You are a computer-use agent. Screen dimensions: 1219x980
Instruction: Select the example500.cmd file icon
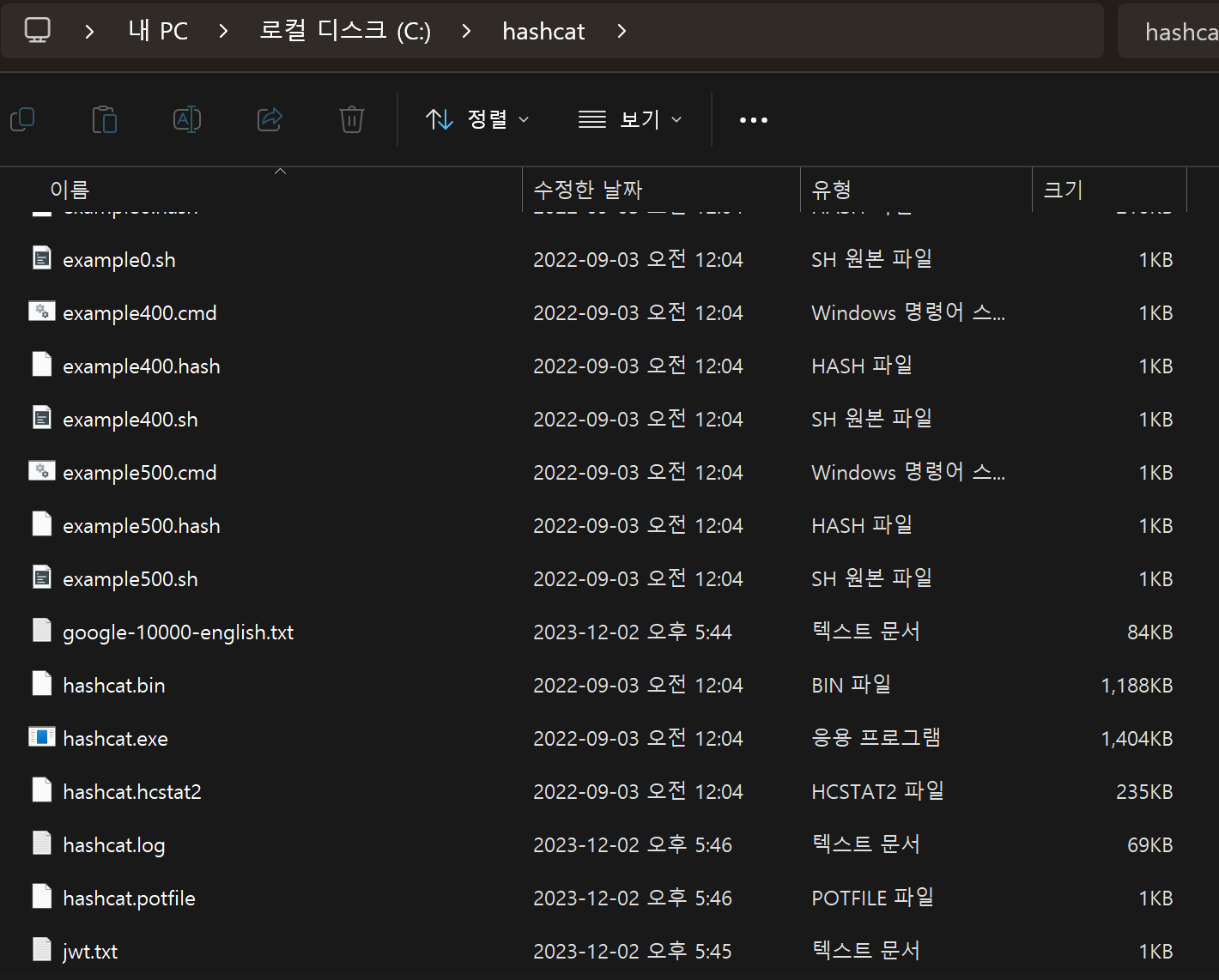tap(42, 470)
